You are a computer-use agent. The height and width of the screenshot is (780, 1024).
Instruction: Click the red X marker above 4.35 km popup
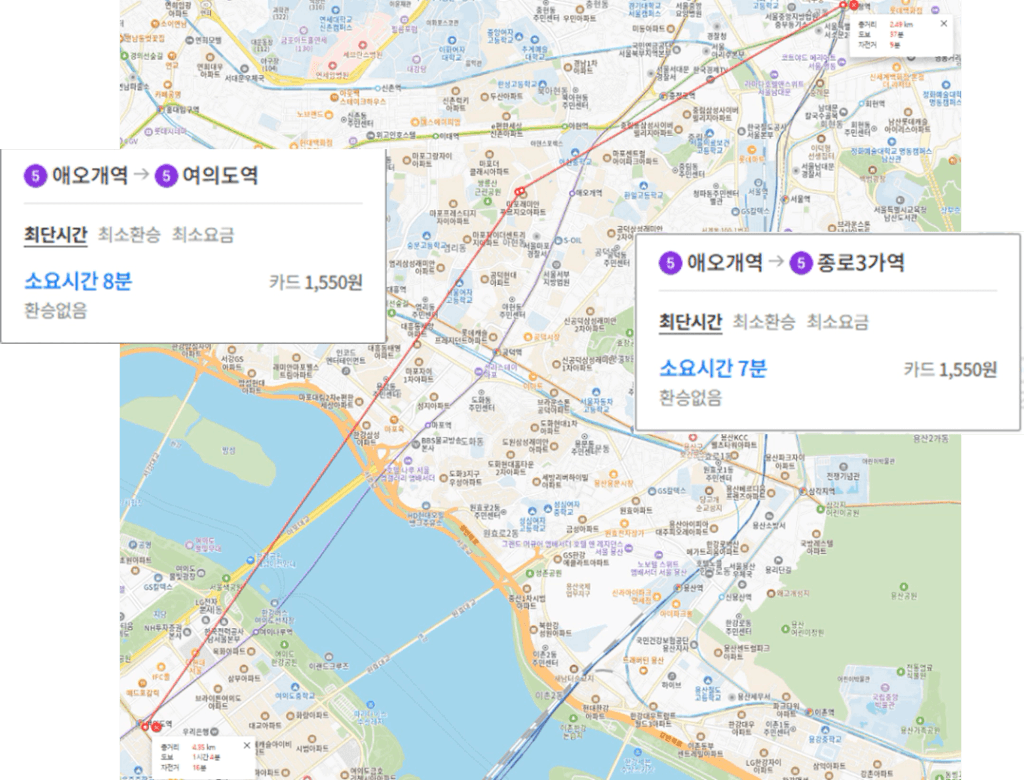pyautogui.click(x=156, y=726)
